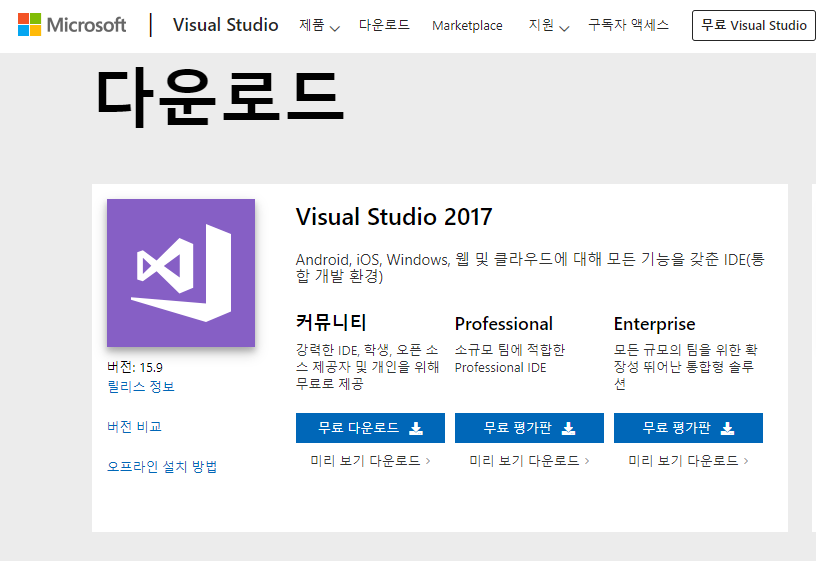Image resolution: width=816 pixels, height=561 pixels.
Task: Open the 다운로드 navigation item
Action: point(384,24)
